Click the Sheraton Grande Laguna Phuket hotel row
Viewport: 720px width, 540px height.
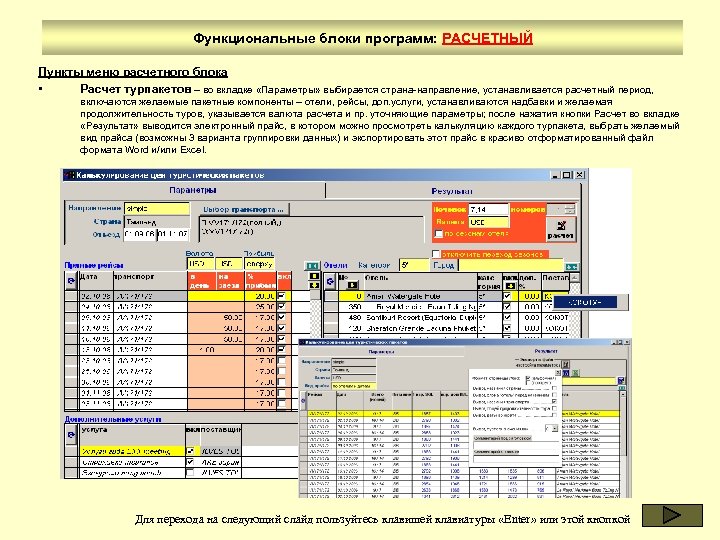(421, 329)
